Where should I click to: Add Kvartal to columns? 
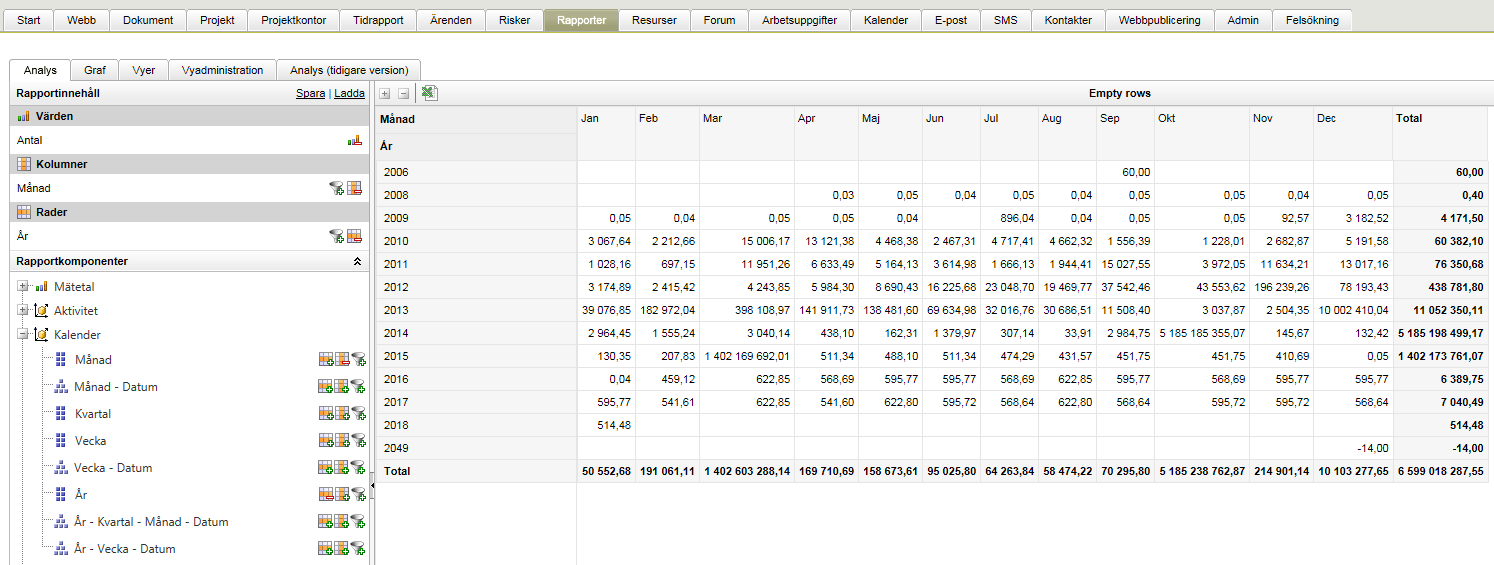(342, 413)
